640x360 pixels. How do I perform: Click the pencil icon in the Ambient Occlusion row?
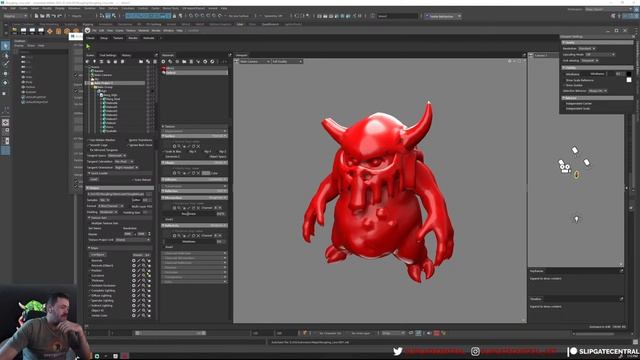[139, 285]
